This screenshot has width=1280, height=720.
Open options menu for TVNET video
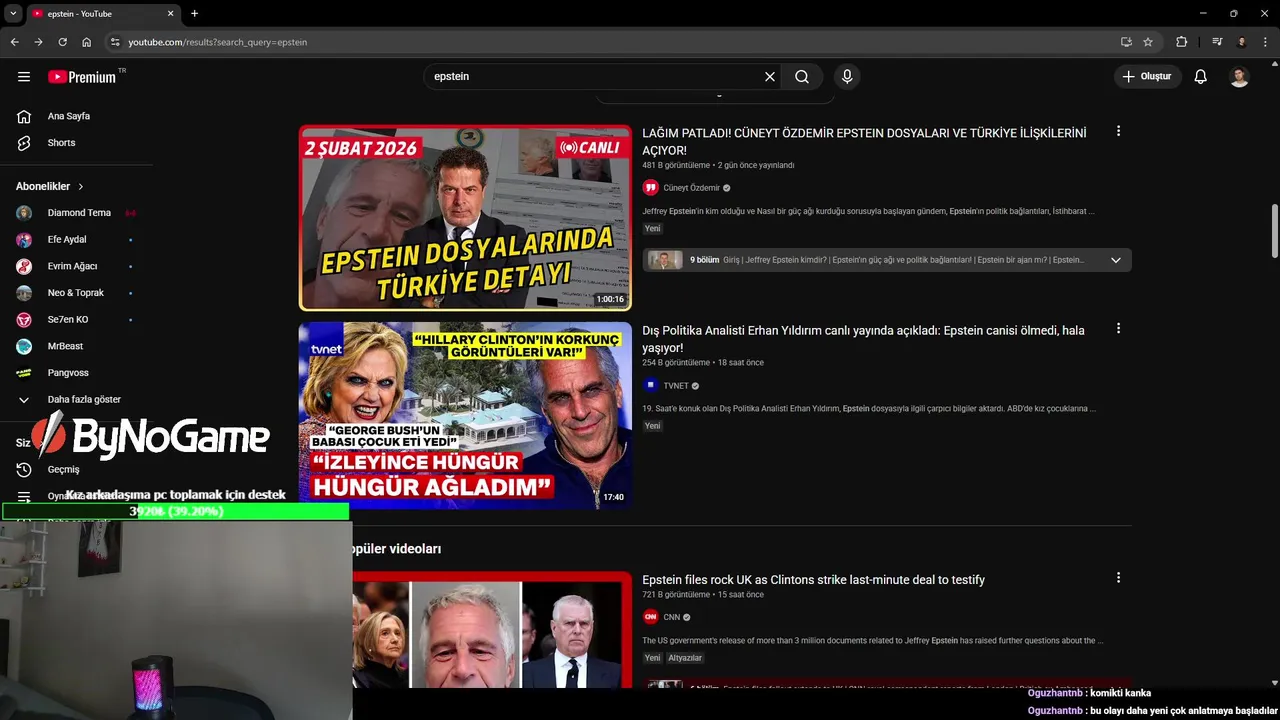[x=1118, y=328]
